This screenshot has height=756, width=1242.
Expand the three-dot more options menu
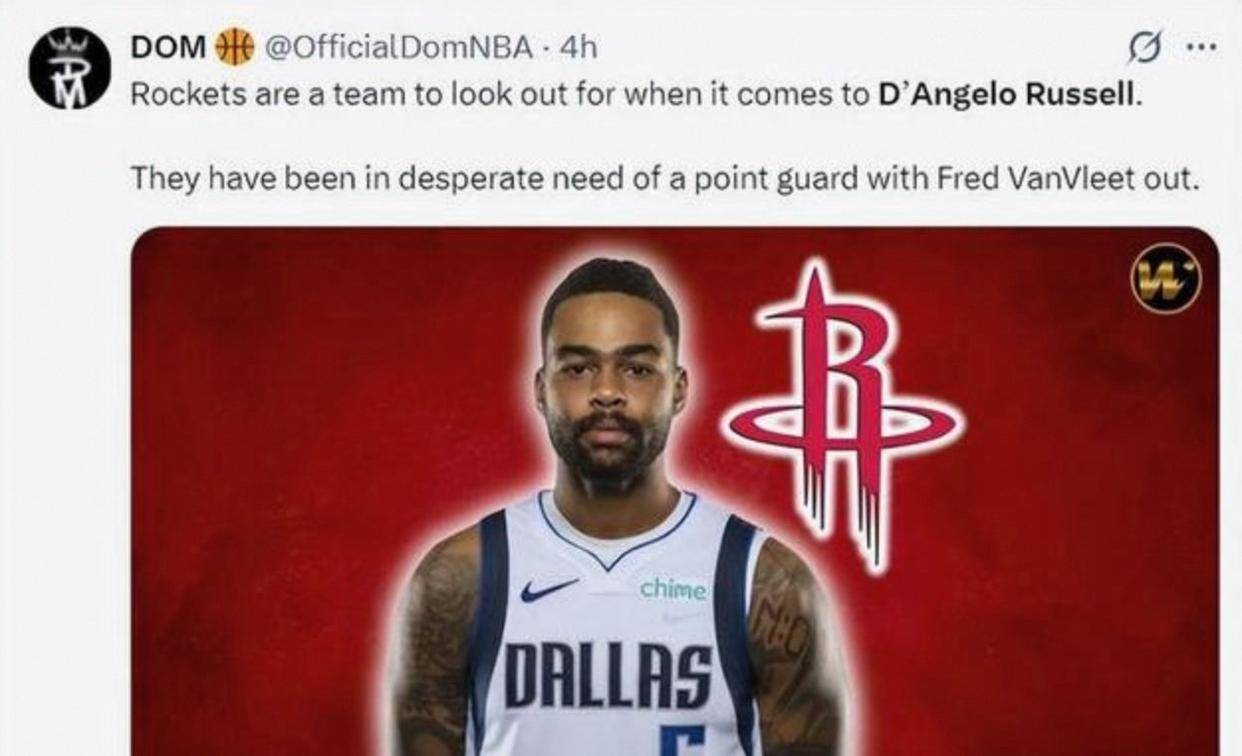coord(1200,46)
